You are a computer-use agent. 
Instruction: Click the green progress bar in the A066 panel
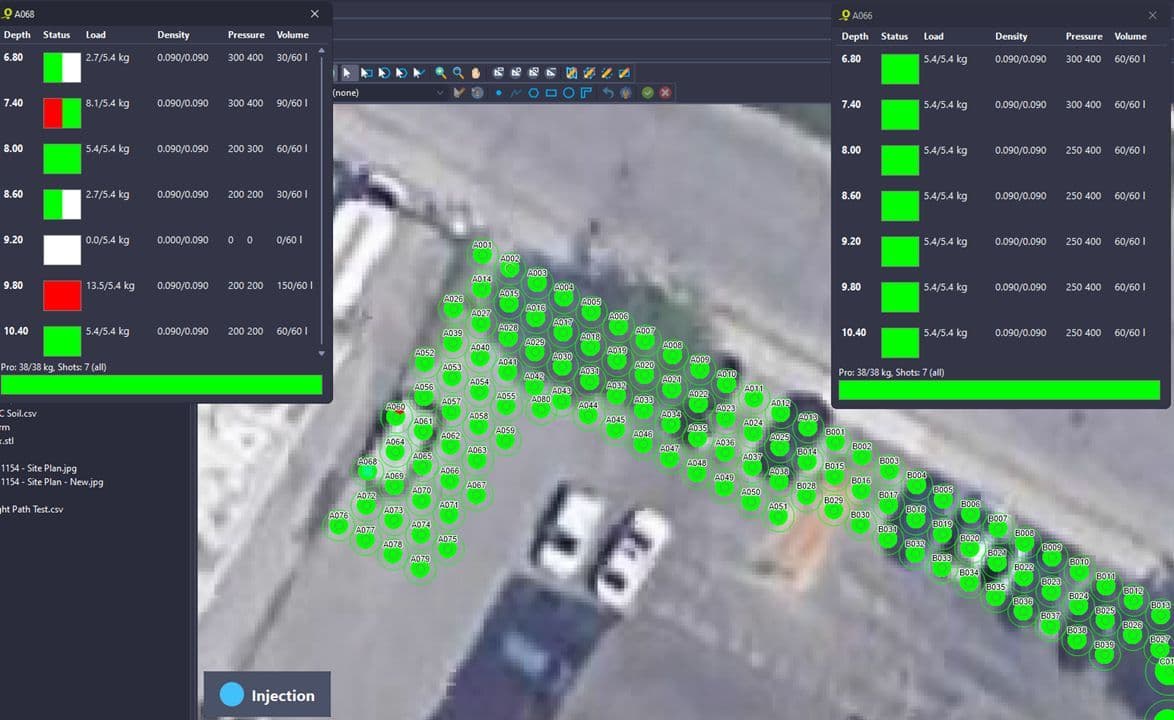pos(998,390)
